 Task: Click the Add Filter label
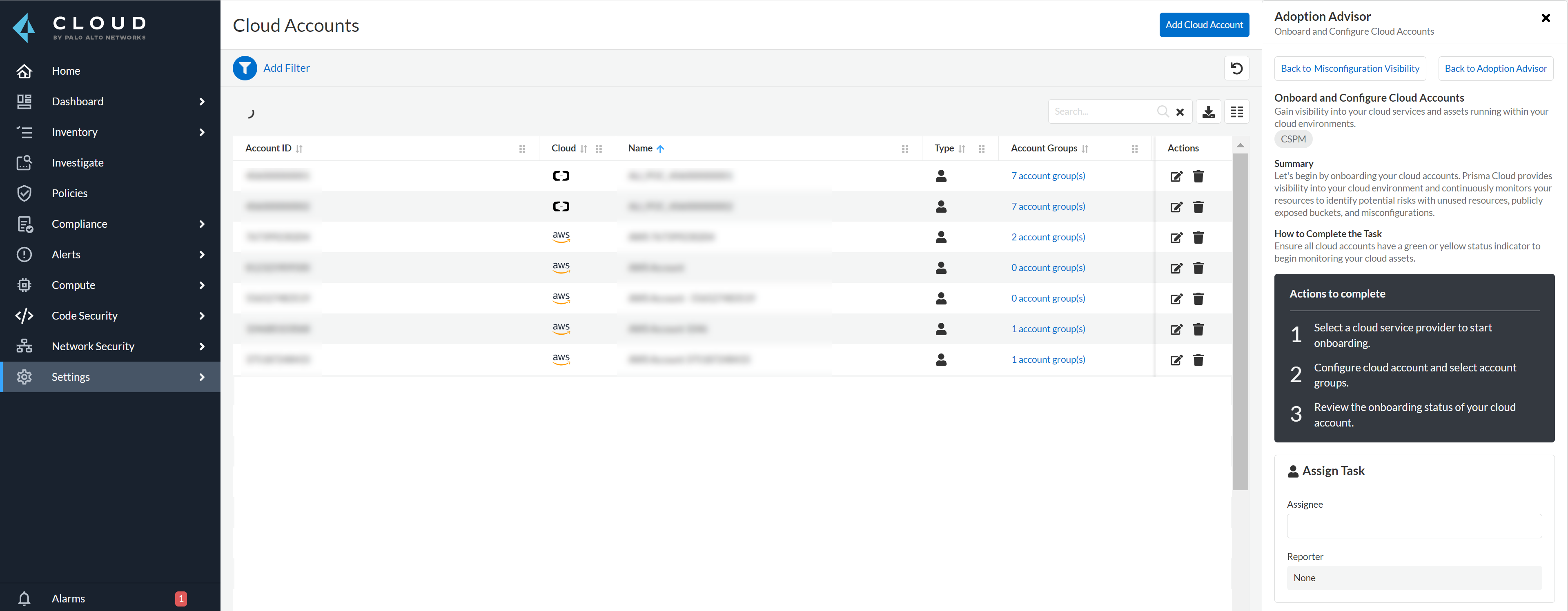point(286,68)
